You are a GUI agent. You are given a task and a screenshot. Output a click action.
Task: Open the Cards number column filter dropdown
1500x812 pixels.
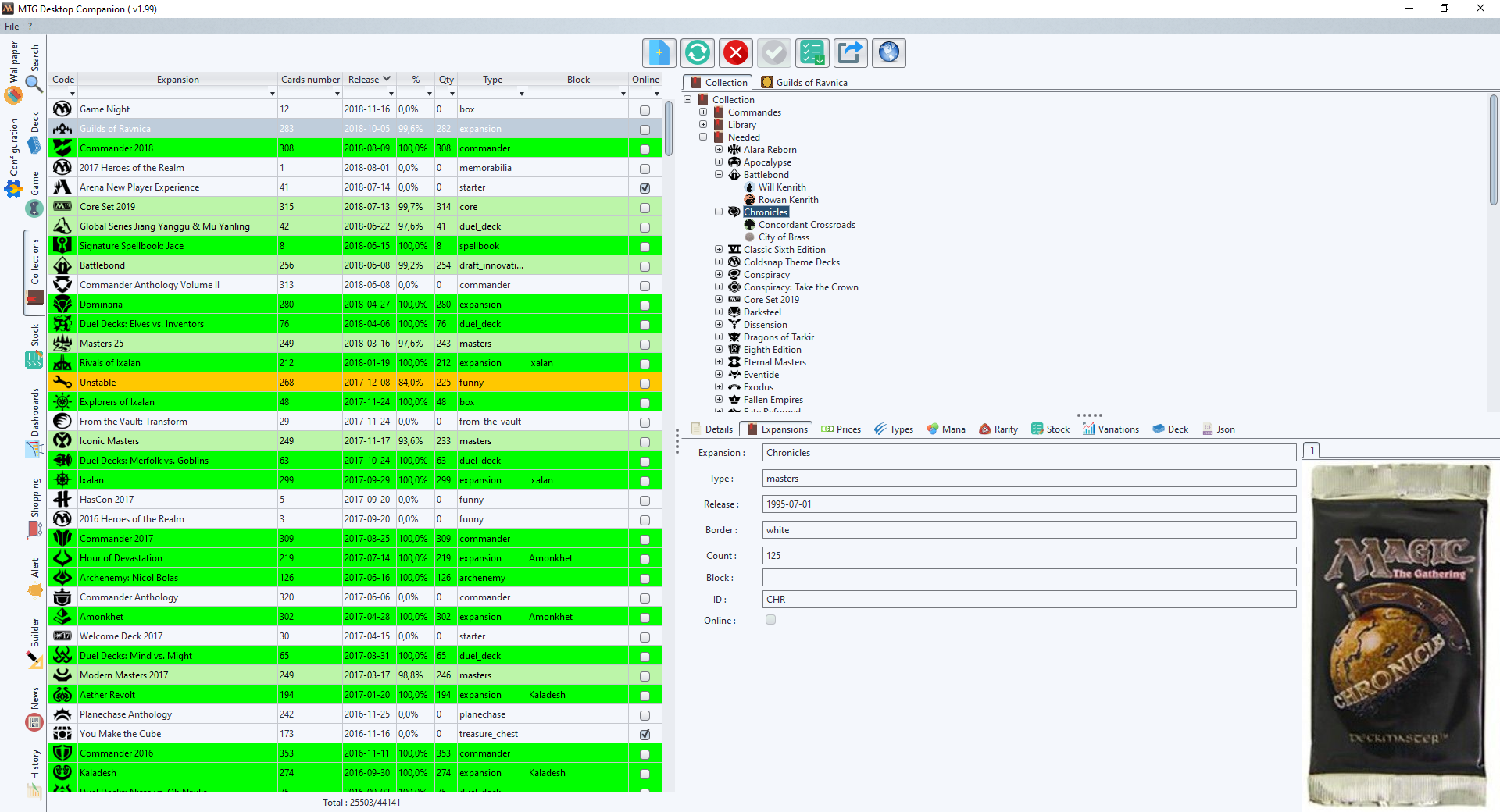click(x=337, y=94)
